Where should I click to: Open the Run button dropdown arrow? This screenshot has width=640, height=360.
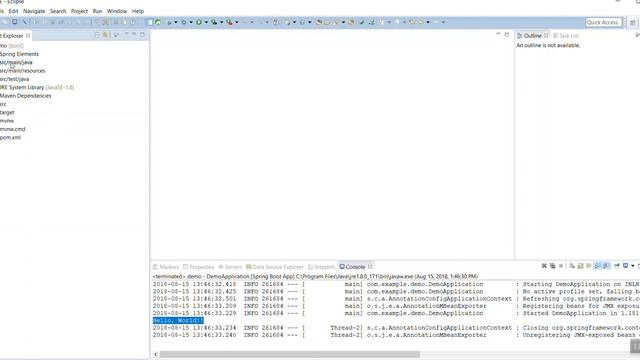(x=206, y=22)
